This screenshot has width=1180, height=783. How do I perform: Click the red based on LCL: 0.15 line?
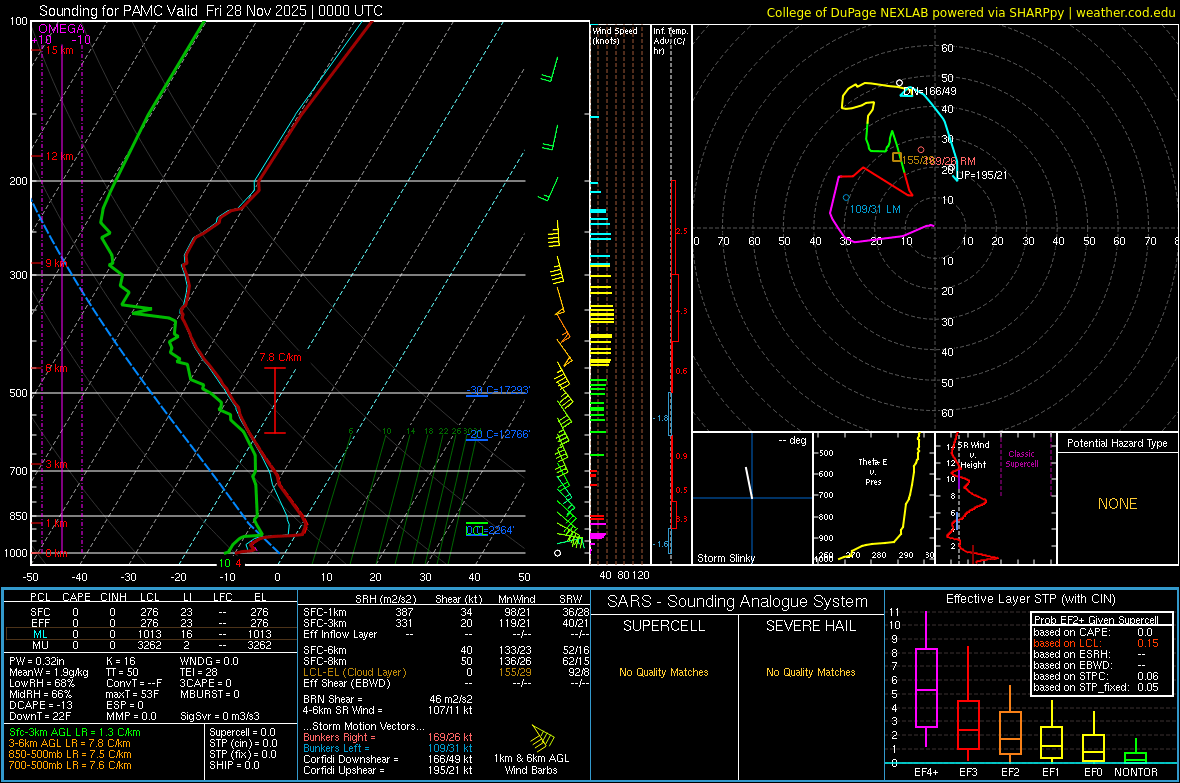(1096, 643)
